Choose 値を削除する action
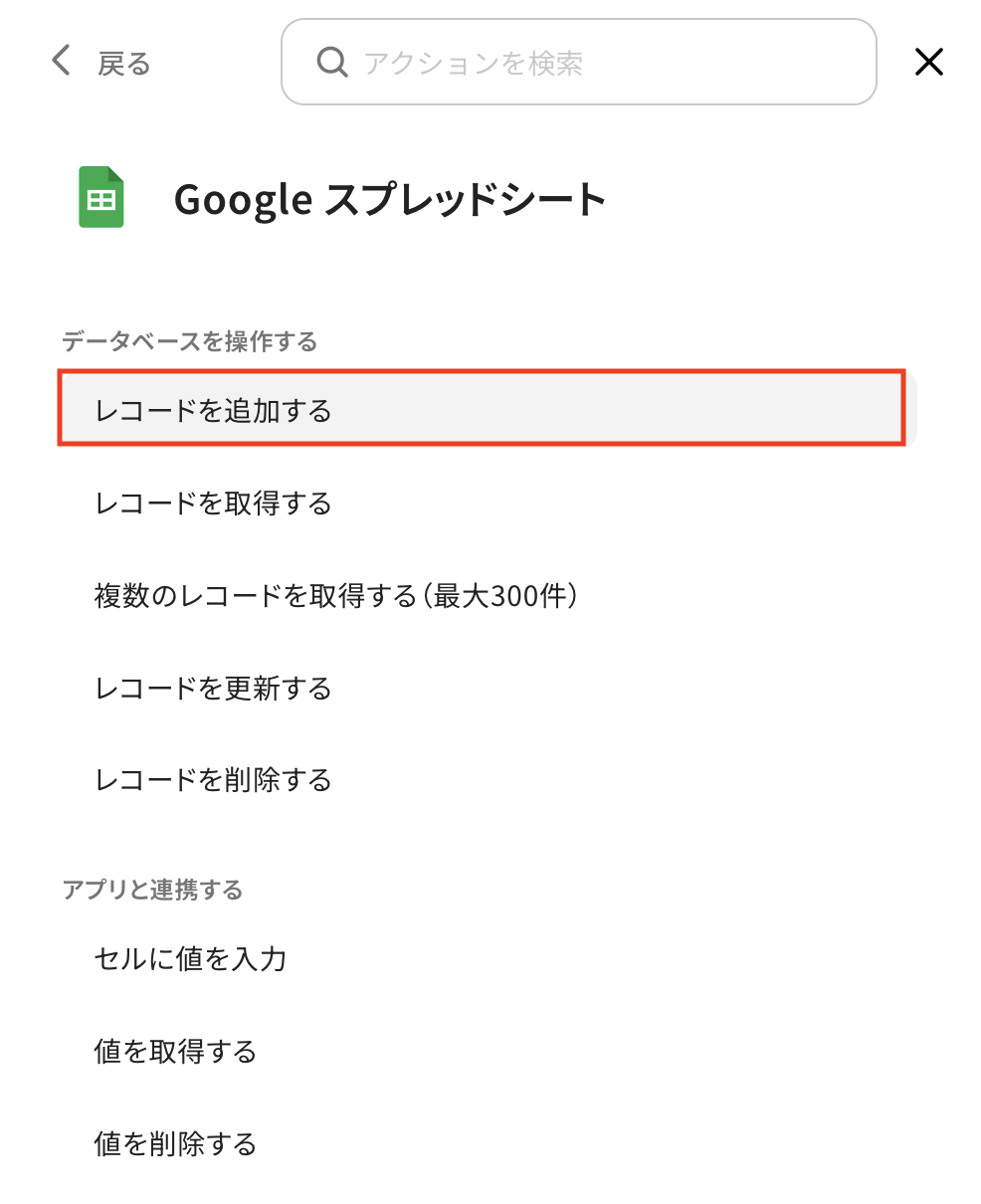This screenshot has width=981, height=1204. 175,1143
